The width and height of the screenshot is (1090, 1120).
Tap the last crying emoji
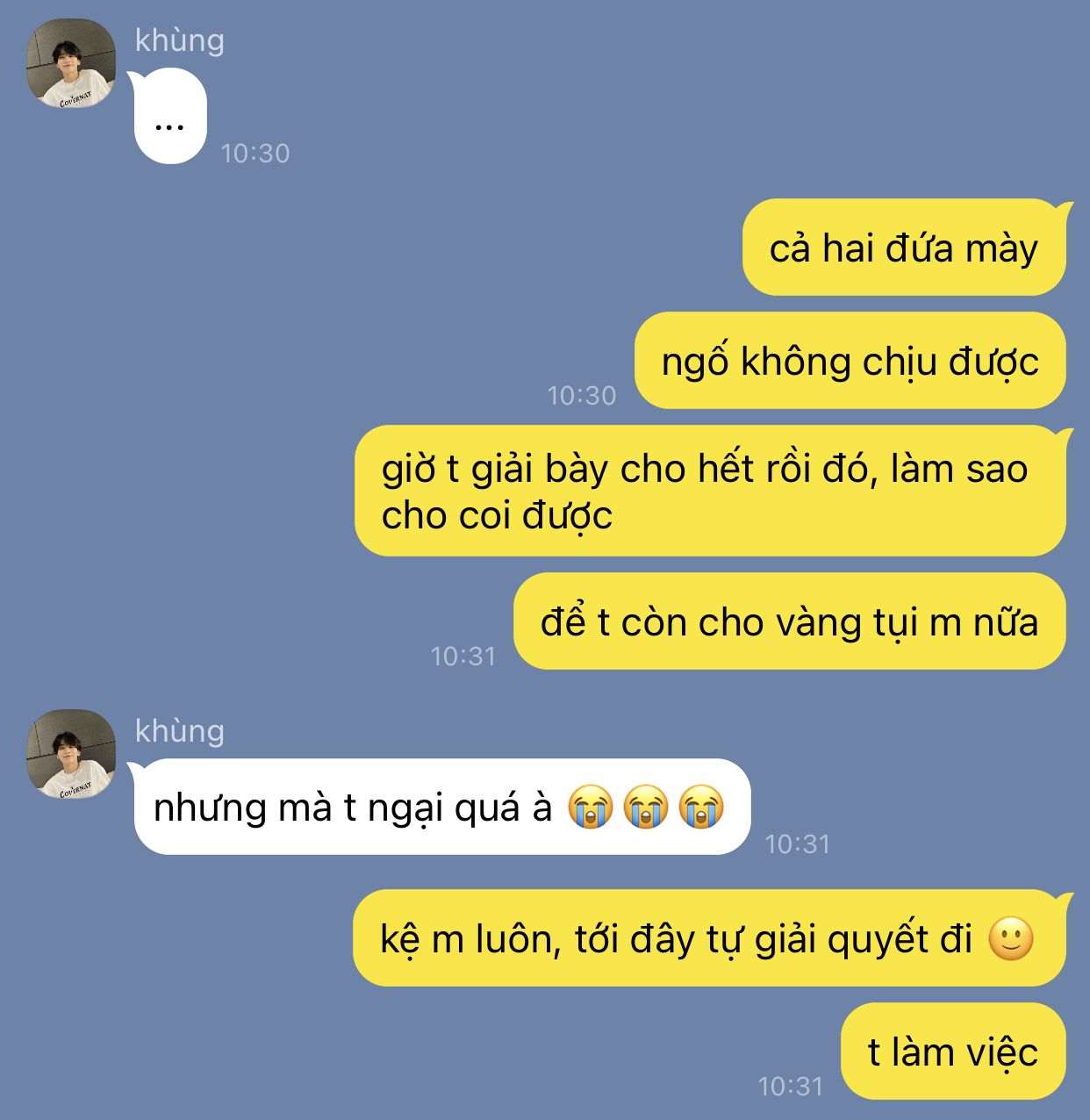701,807
